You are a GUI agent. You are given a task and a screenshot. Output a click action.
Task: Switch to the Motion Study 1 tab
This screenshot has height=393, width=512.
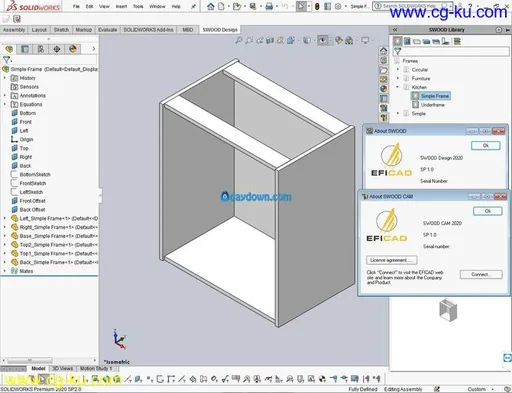pyautogui.click(x=96, y=369)
